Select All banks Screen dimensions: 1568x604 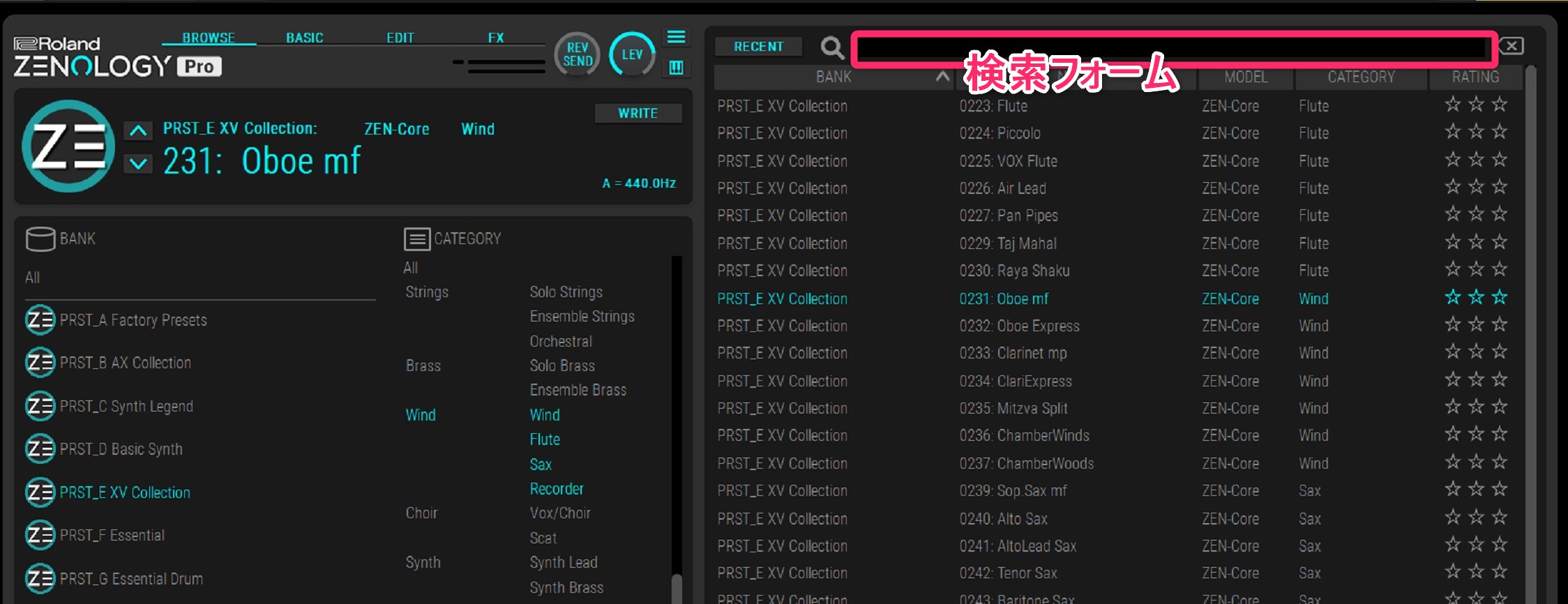(33, 278)
